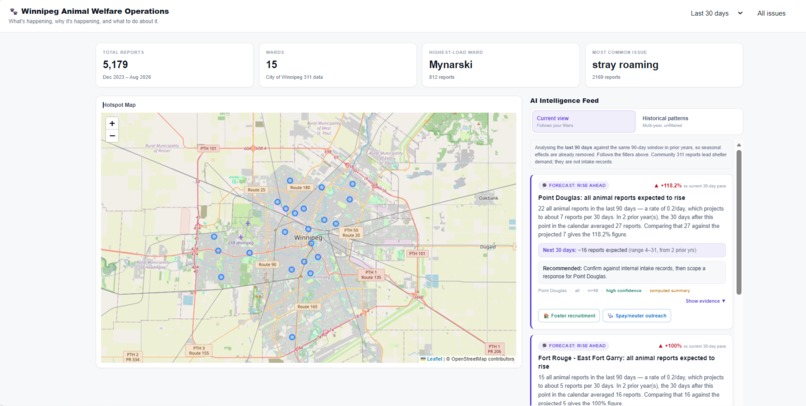Zoom out on the hotspot map
Screen dimensions: 806x406
(112, 136)
